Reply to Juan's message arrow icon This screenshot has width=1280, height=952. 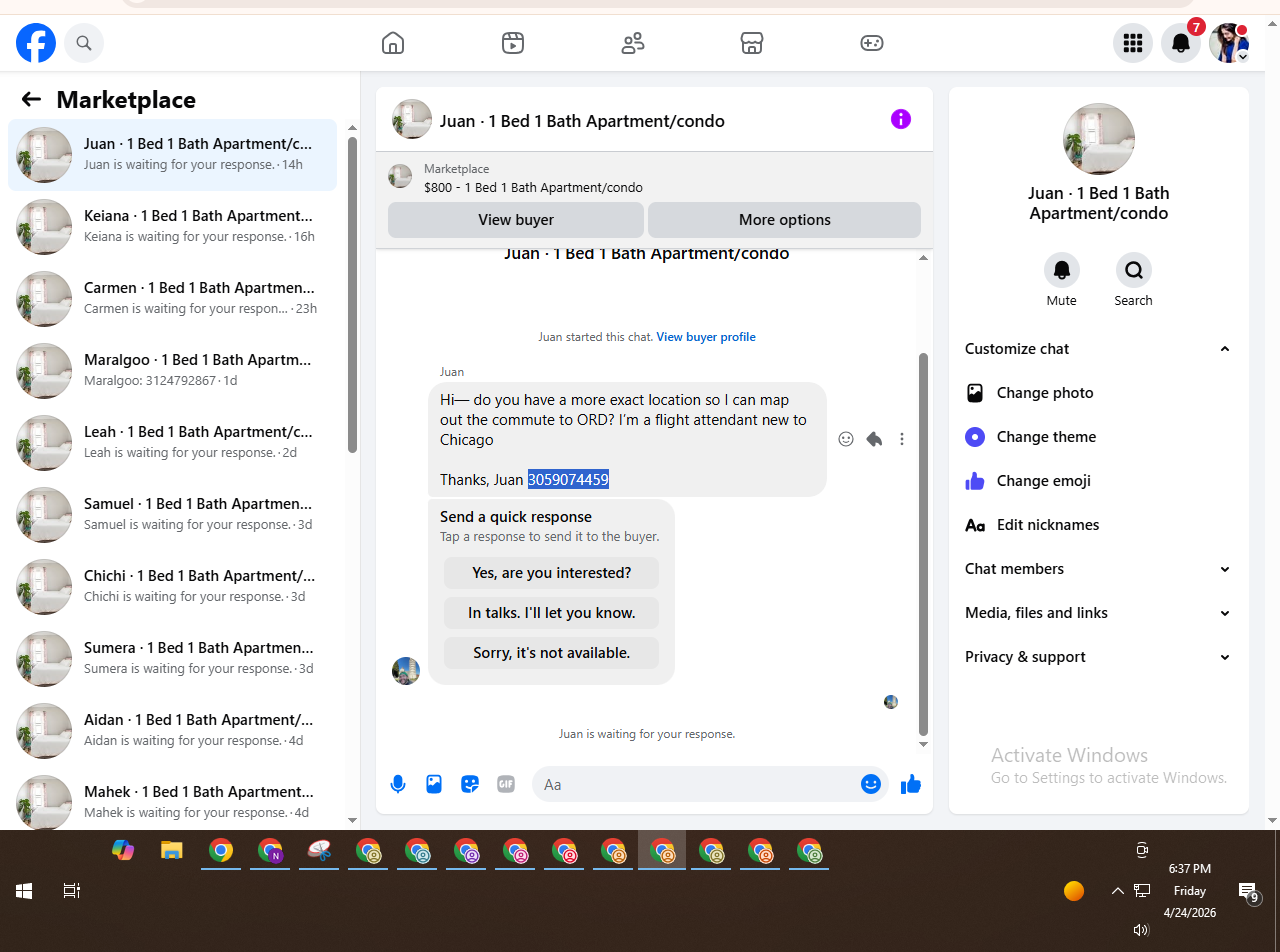pyautogui.click(x=874, y=439)
